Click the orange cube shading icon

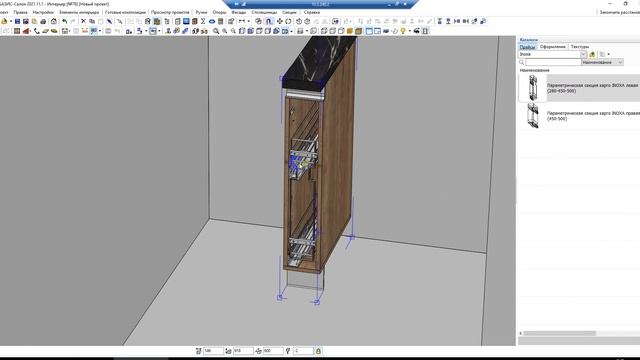pos(350,31)
